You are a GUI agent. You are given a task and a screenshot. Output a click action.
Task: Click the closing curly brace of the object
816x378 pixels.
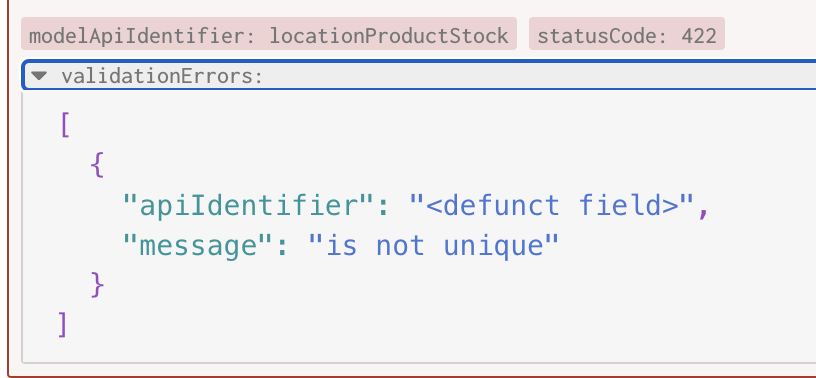coord(97,285)
